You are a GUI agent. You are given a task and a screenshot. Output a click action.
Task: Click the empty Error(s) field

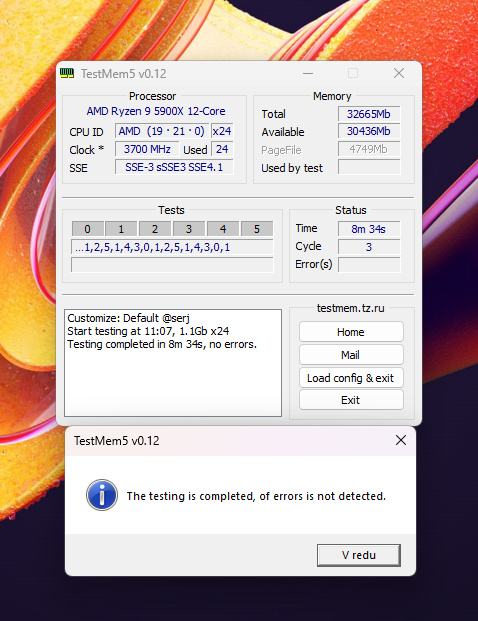click(369, 265)
